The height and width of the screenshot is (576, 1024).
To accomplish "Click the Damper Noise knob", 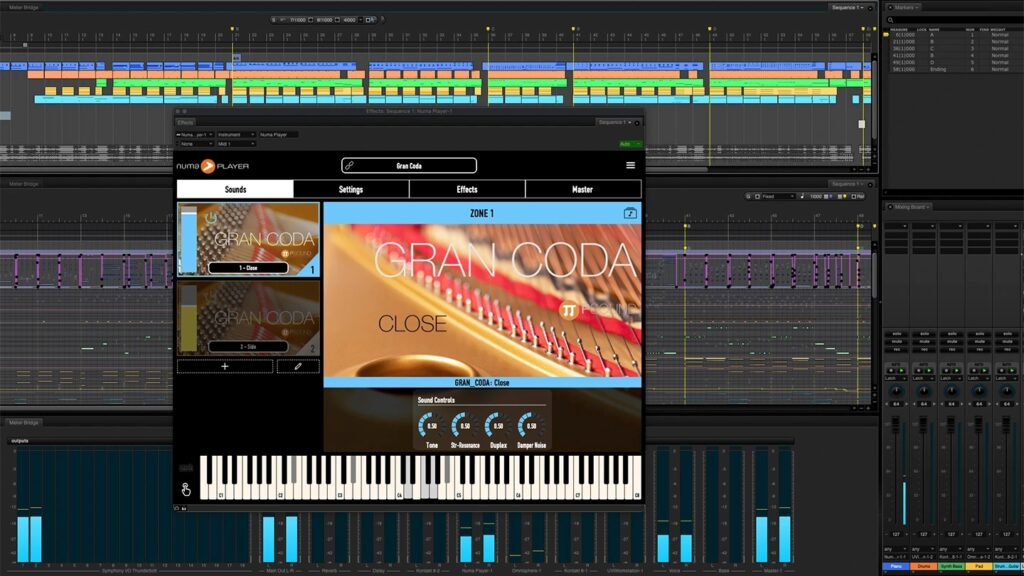I will coord(531,426).
